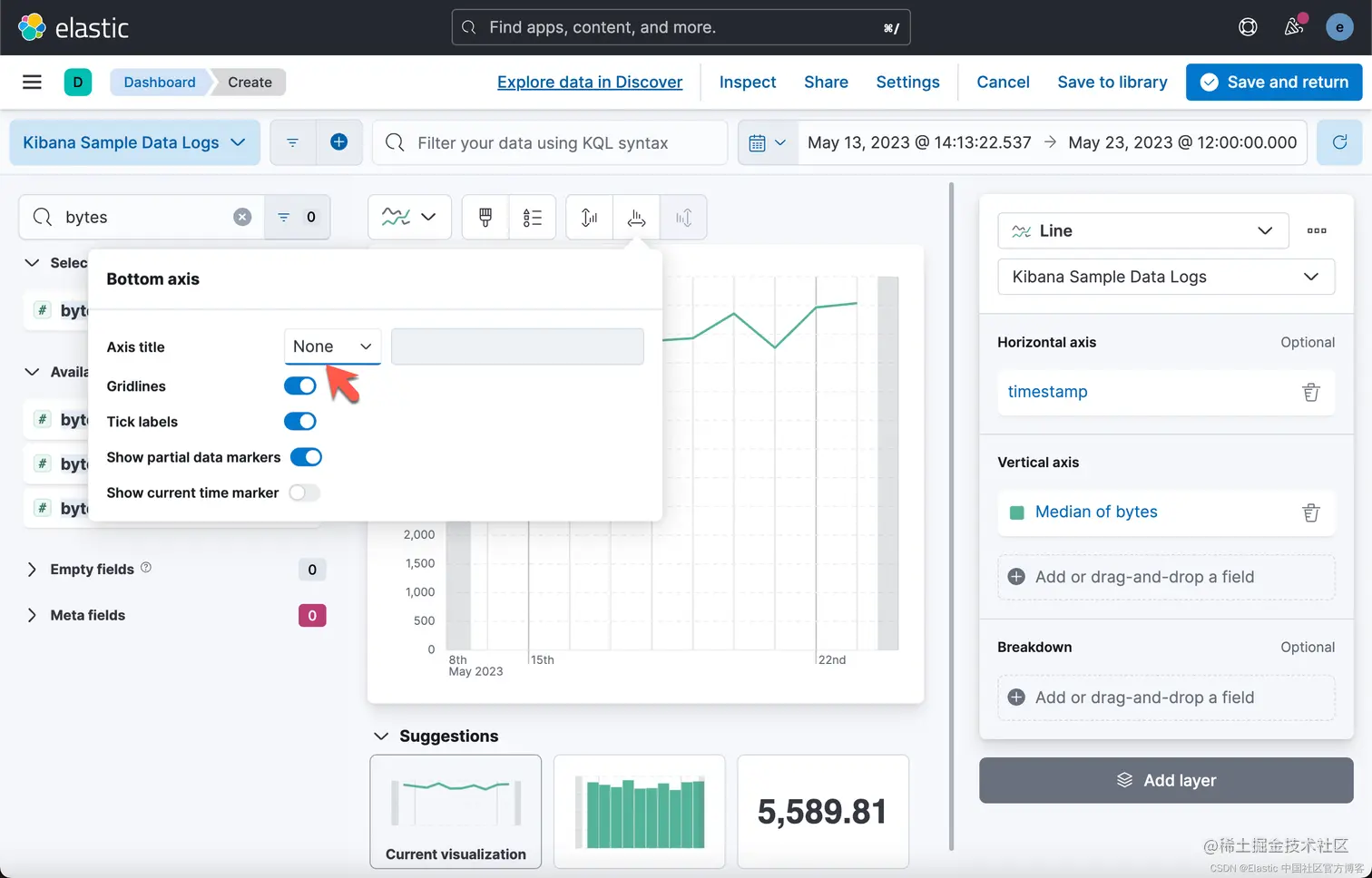The width and height of the screenshot is (1372, 878).
Task: Select the Current visualization suggestion
Action: 456,812
